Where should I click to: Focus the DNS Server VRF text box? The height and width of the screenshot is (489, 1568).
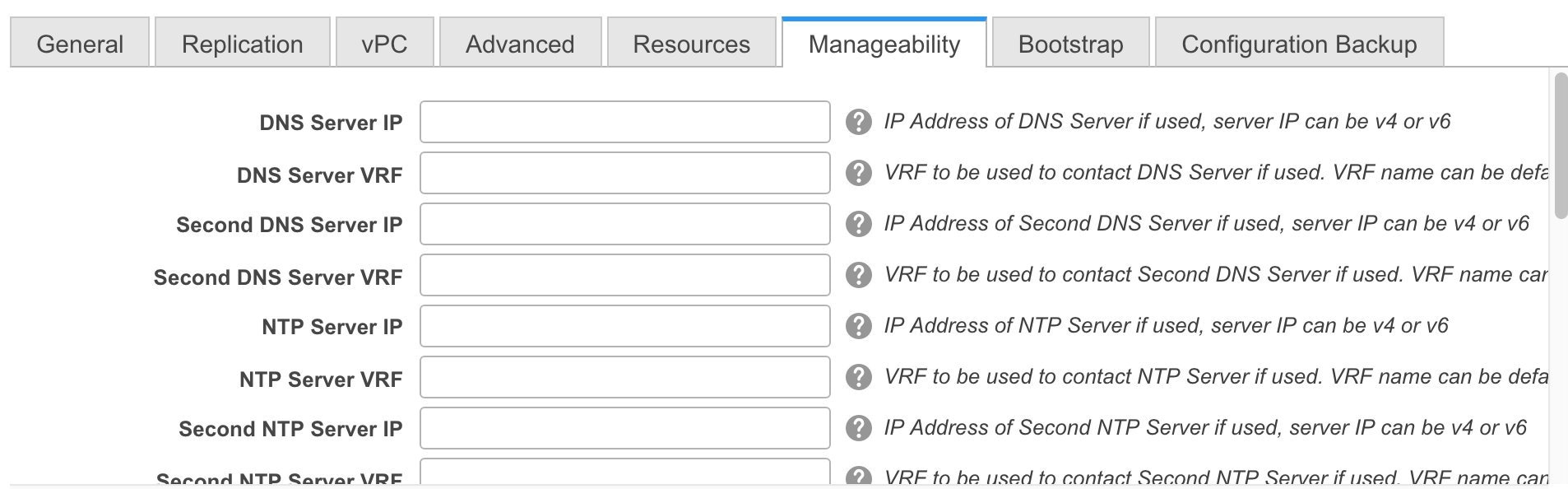[624, 173]
